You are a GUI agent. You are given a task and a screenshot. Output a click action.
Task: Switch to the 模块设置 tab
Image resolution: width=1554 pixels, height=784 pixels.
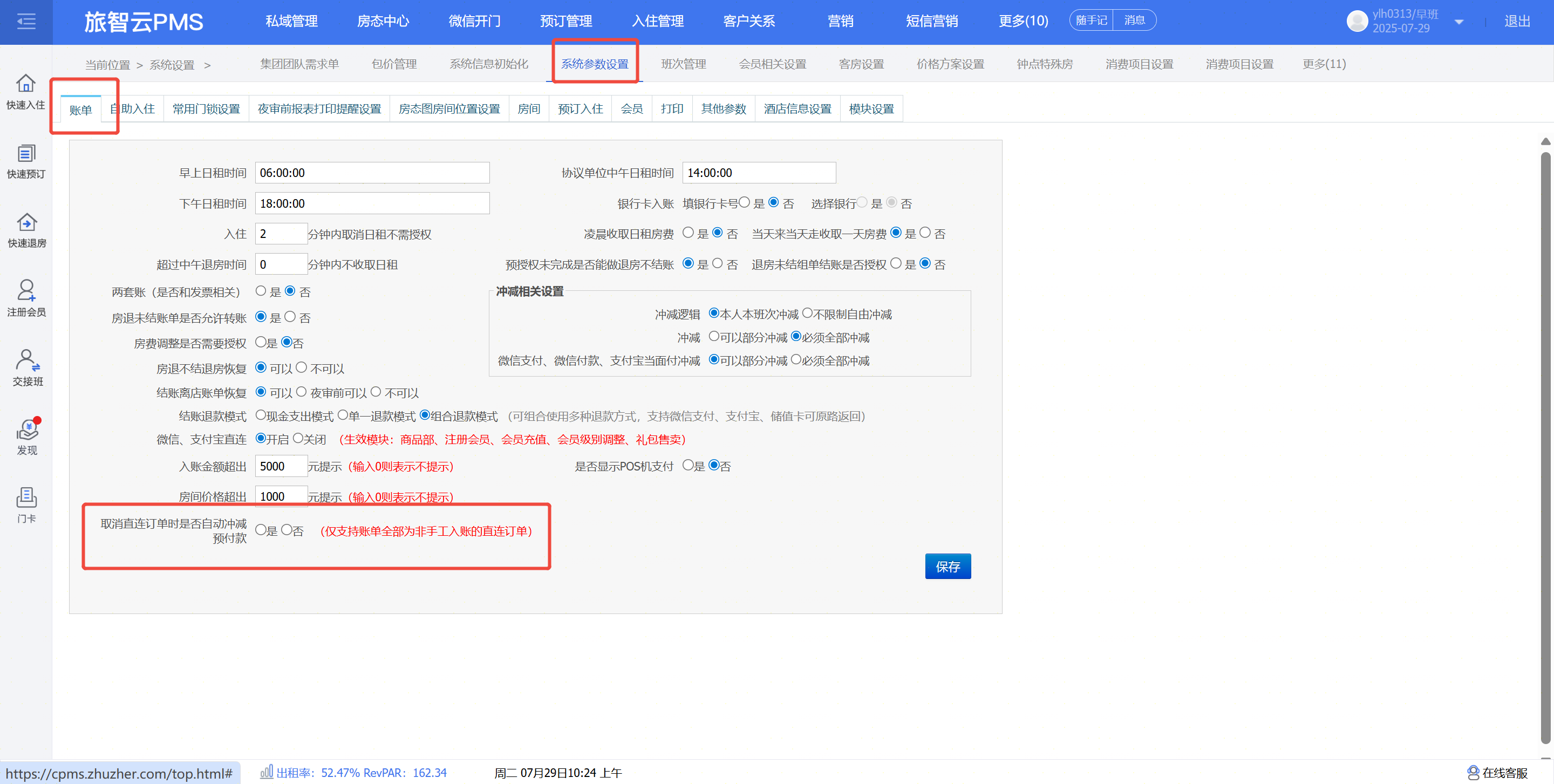[872, 109]
